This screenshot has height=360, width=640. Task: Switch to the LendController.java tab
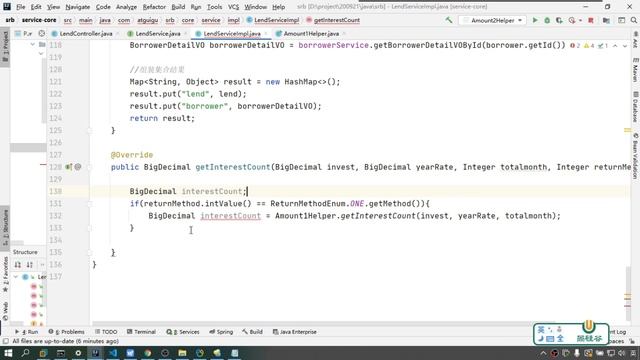85,33
